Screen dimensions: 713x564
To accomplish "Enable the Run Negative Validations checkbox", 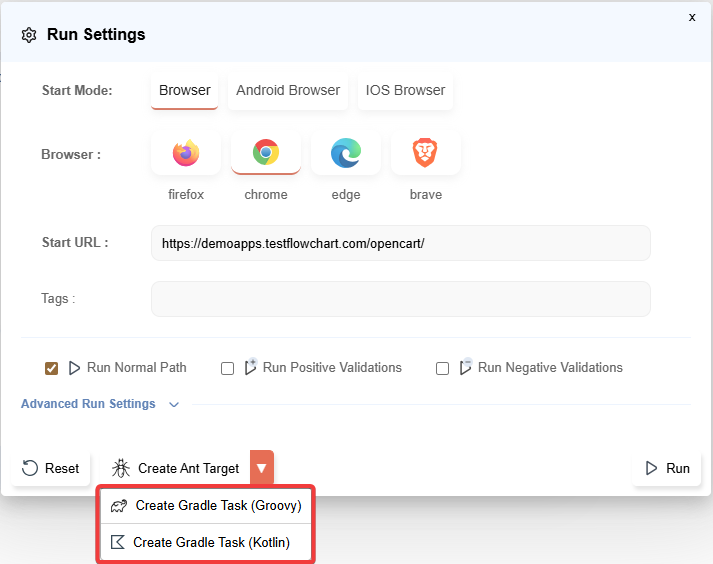I will click(442, 368).
